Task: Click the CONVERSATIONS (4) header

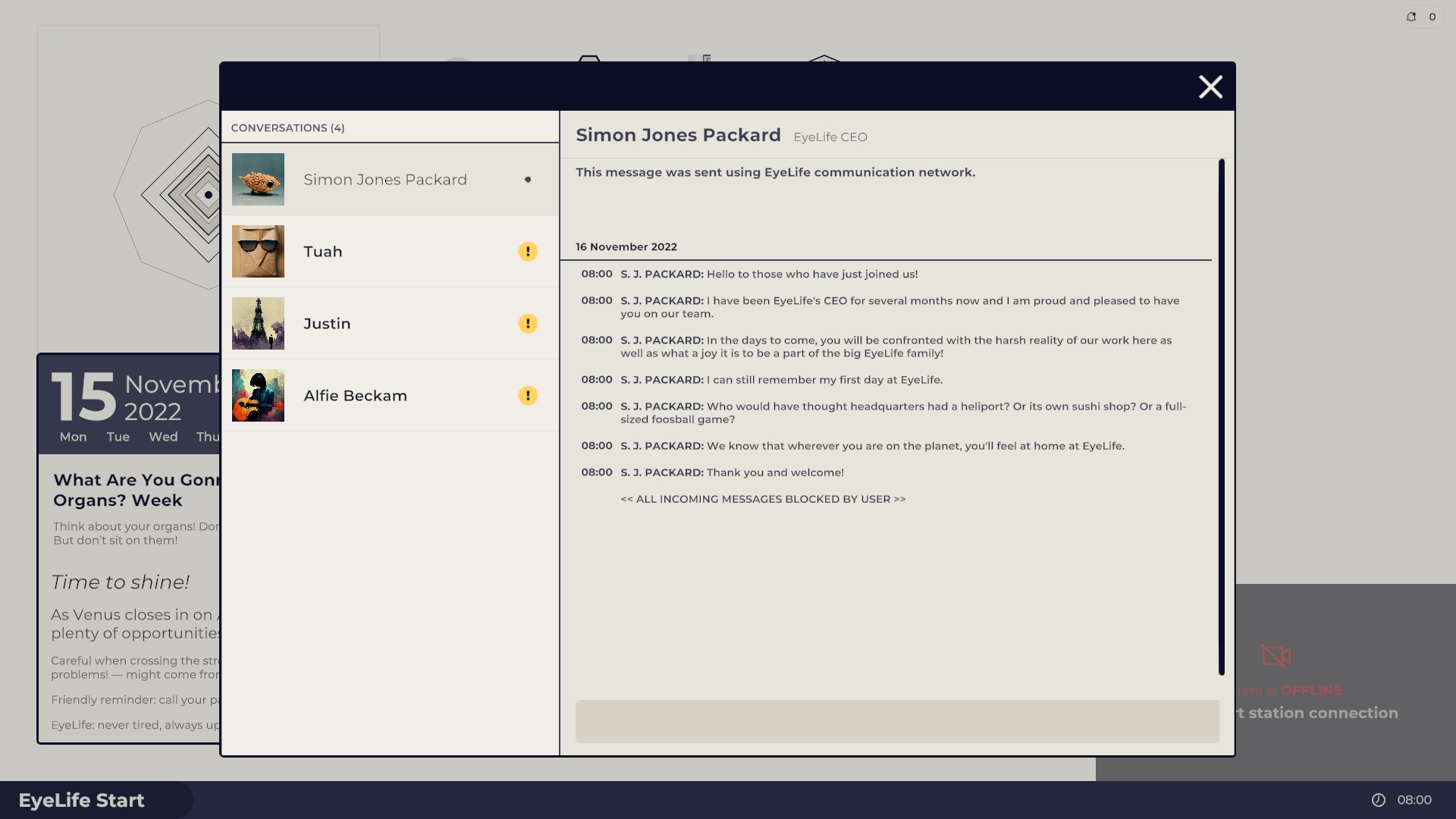Action: [x=287, y=128]
